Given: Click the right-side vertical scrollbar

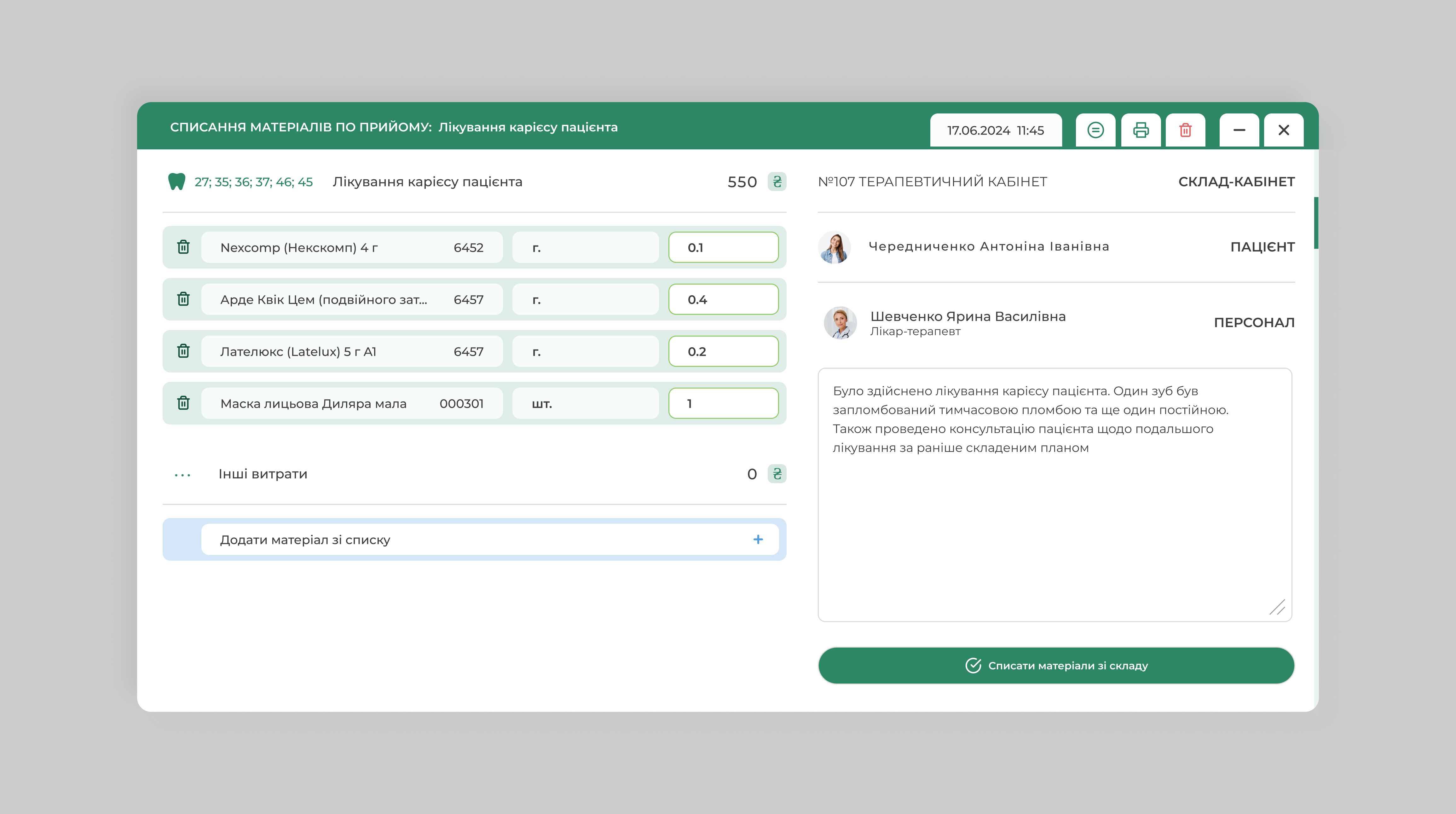Looking at the screenshot, I should [1316, 223].
